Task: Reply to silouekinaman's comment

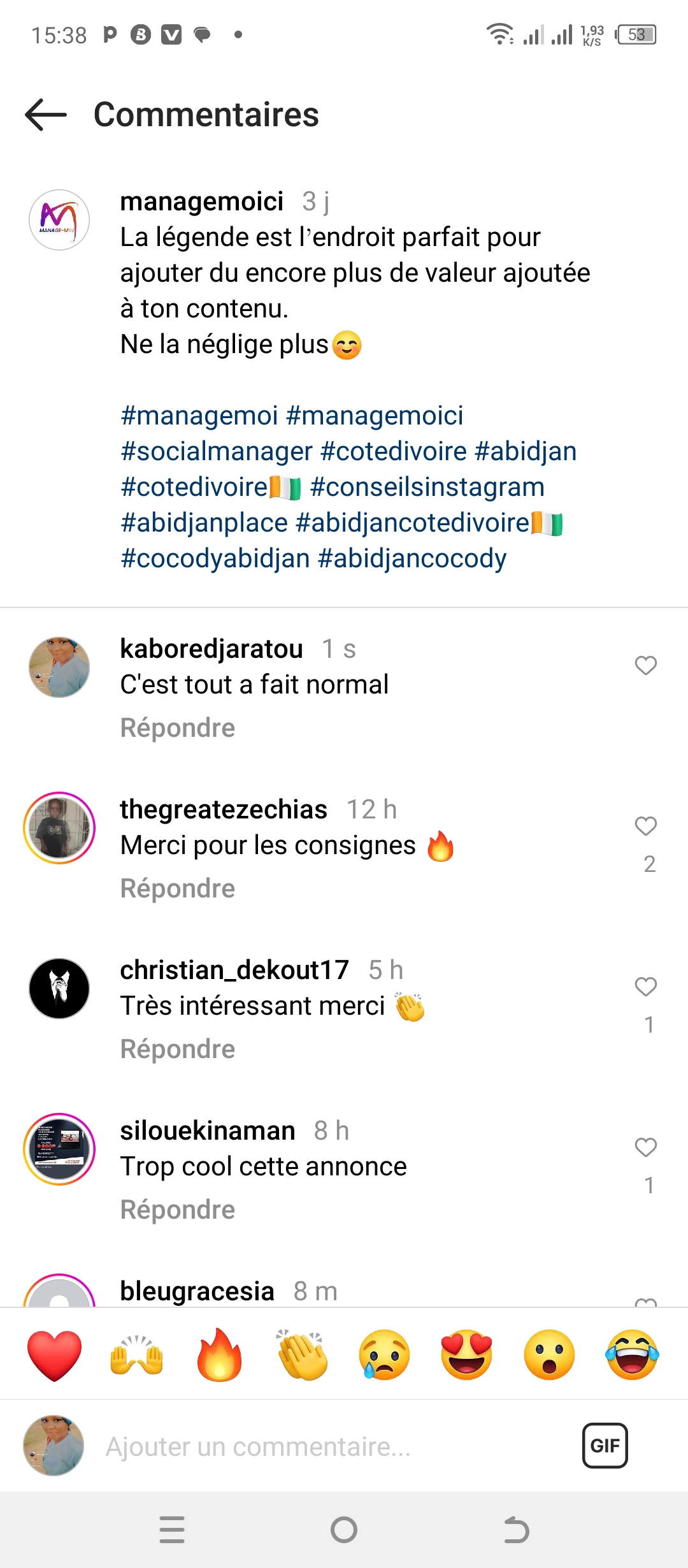Action: point(178,1210)
